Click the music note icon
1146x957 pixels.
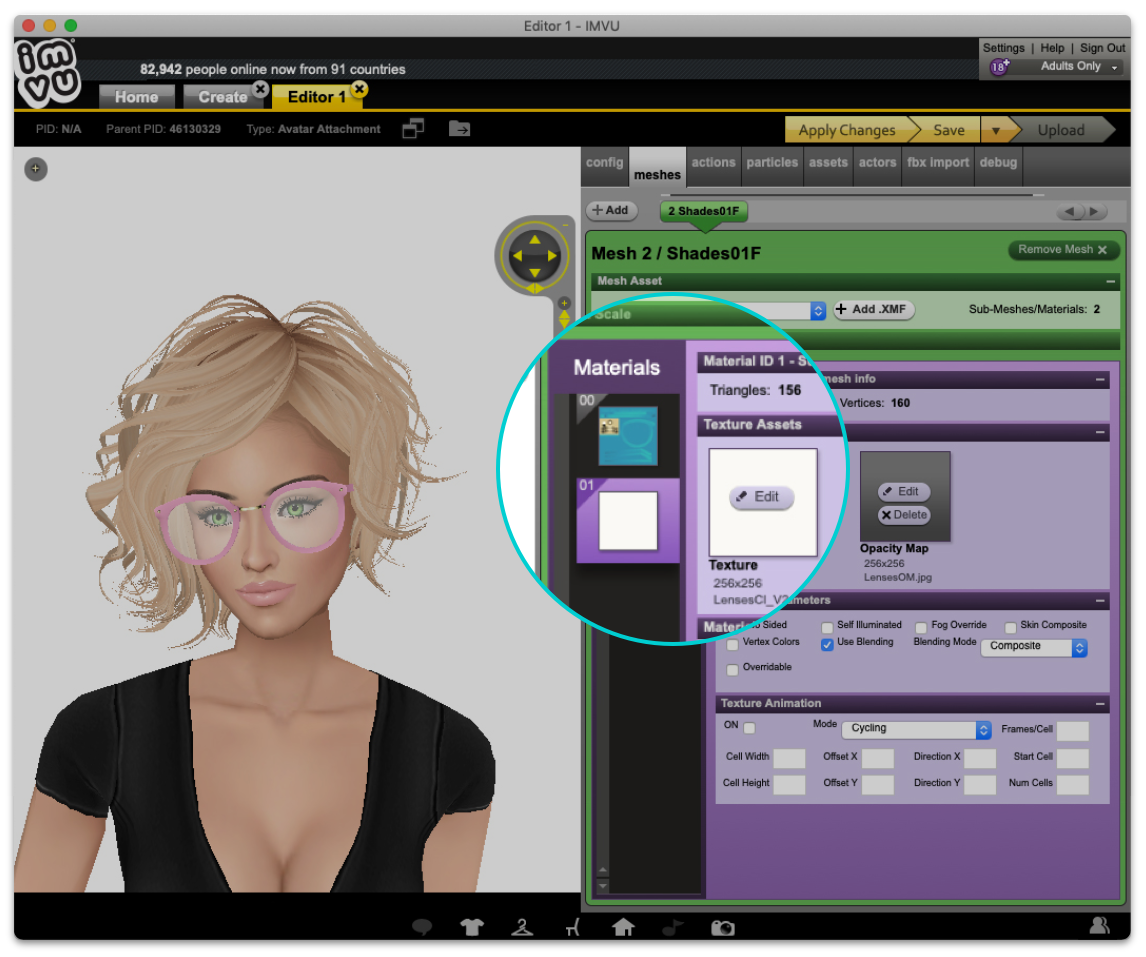point(672,927)
